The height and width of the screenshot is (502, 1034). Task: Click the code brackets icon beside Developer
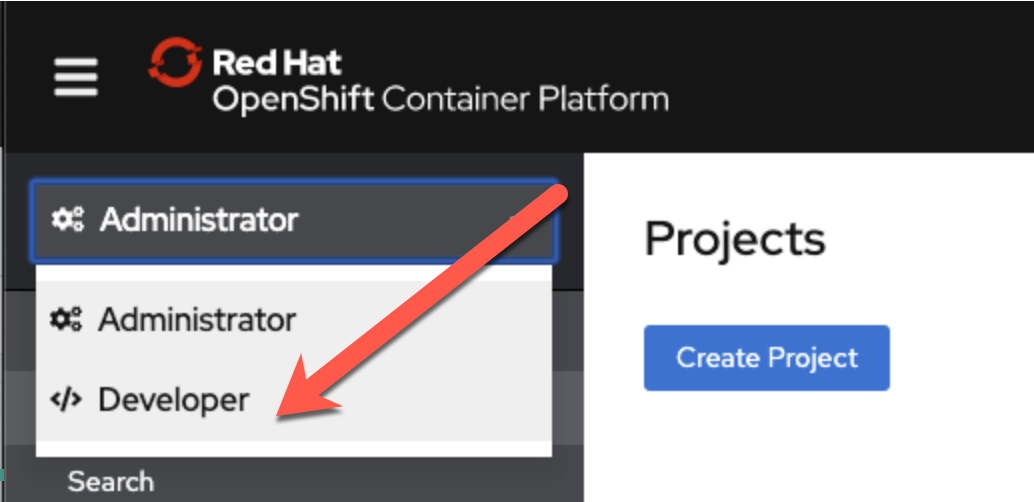66,401
